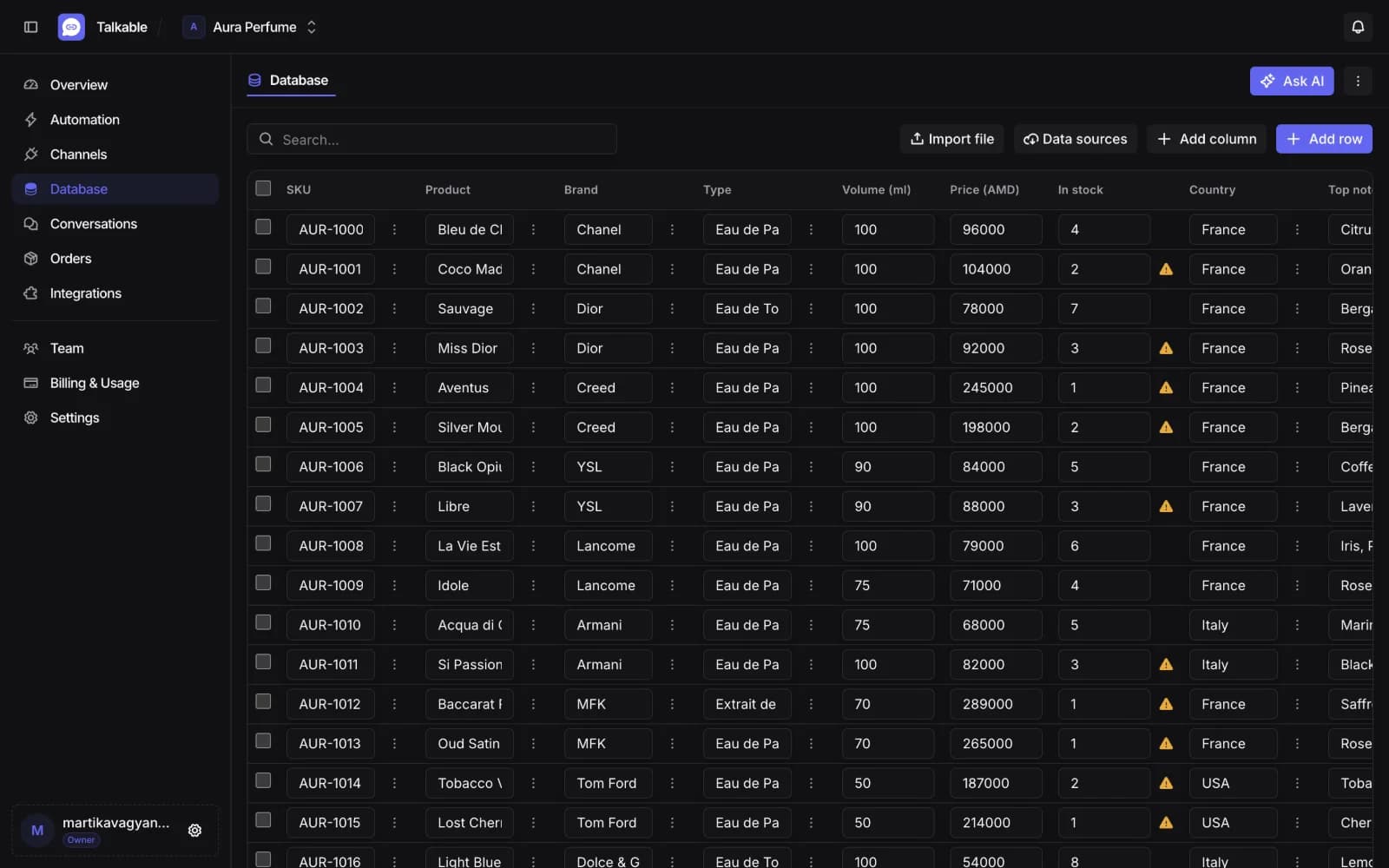Toggle the select-all checkbox in the header
The image size is (1389, 868).
tap(263, 188)
